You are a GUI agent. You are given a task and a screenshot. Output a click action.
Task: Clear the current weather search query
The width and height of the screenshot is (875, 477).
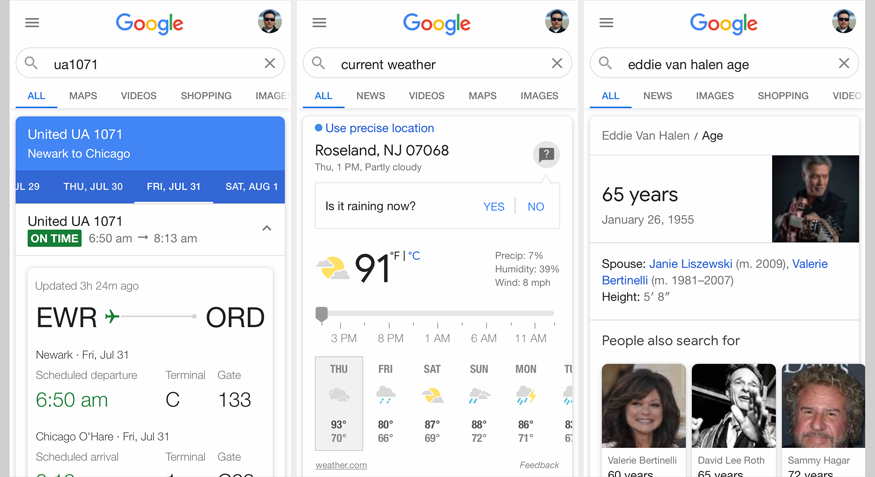pos(557,64)
